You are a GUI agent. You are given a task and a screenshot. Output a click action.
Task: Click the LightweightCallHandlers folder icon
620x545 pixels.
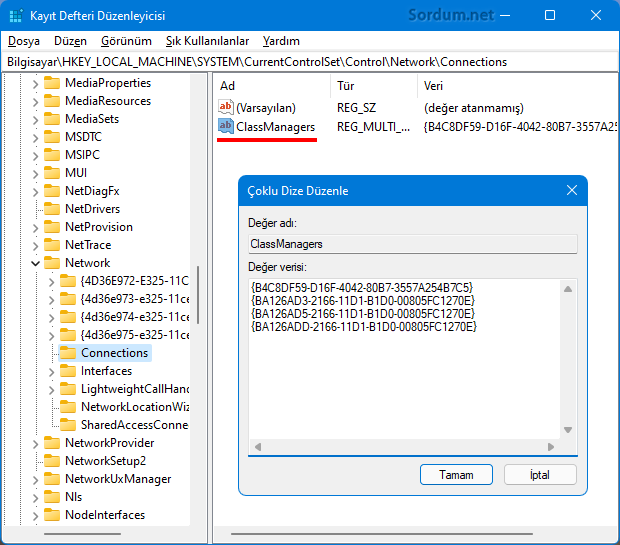pyautogui.click(x=68, y=389)
